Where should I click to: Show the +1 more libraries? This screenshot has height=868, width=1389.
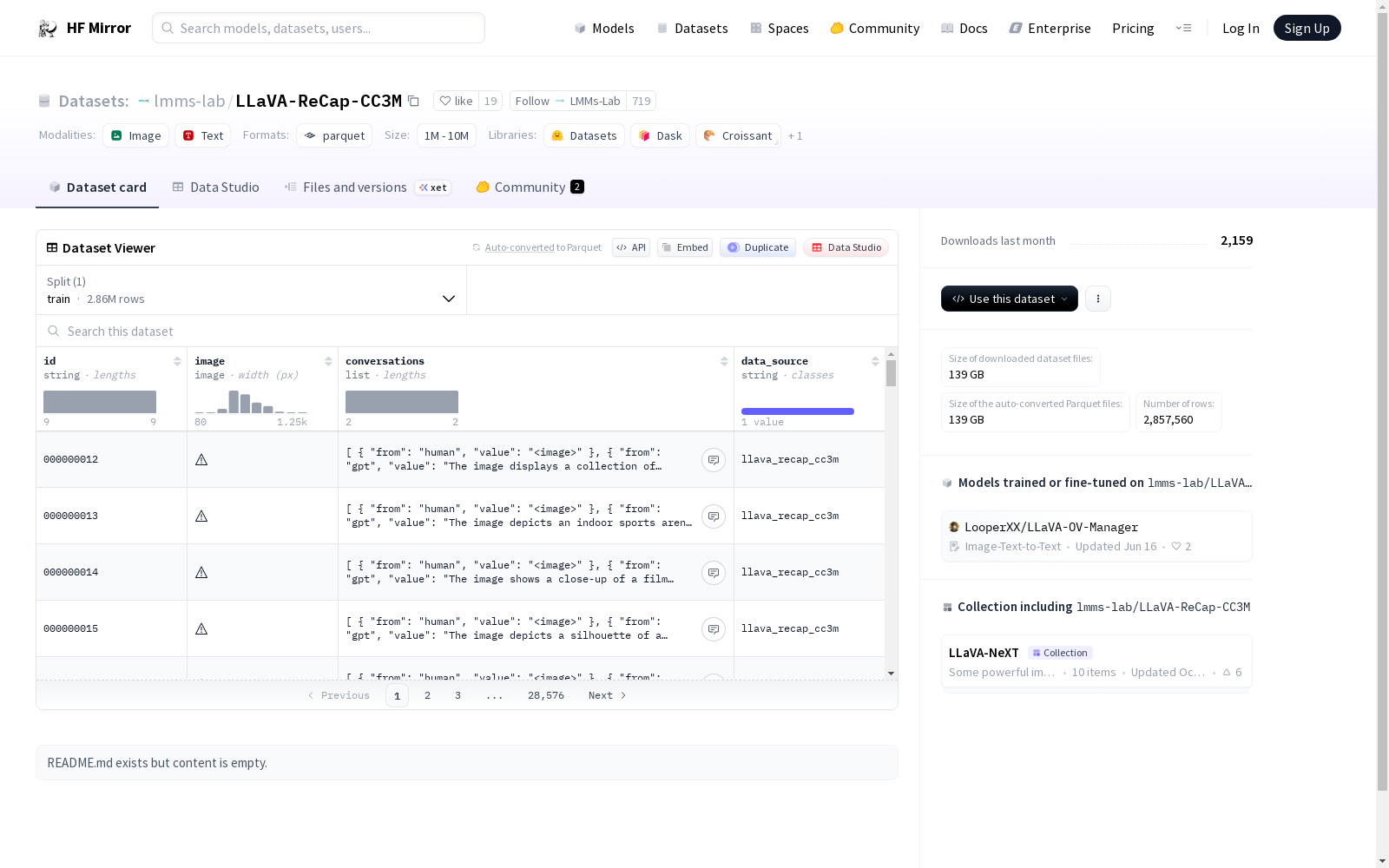coord(795,136)
